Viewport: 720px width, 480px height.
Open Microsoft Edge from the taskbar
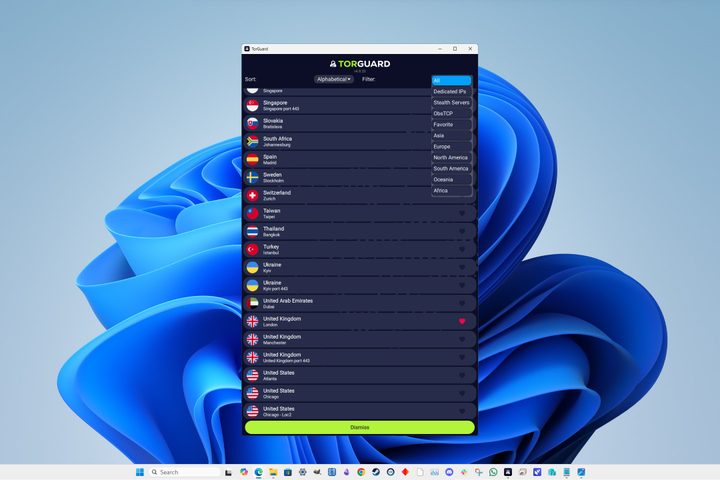pyautogui.click(x=259, y=472)
